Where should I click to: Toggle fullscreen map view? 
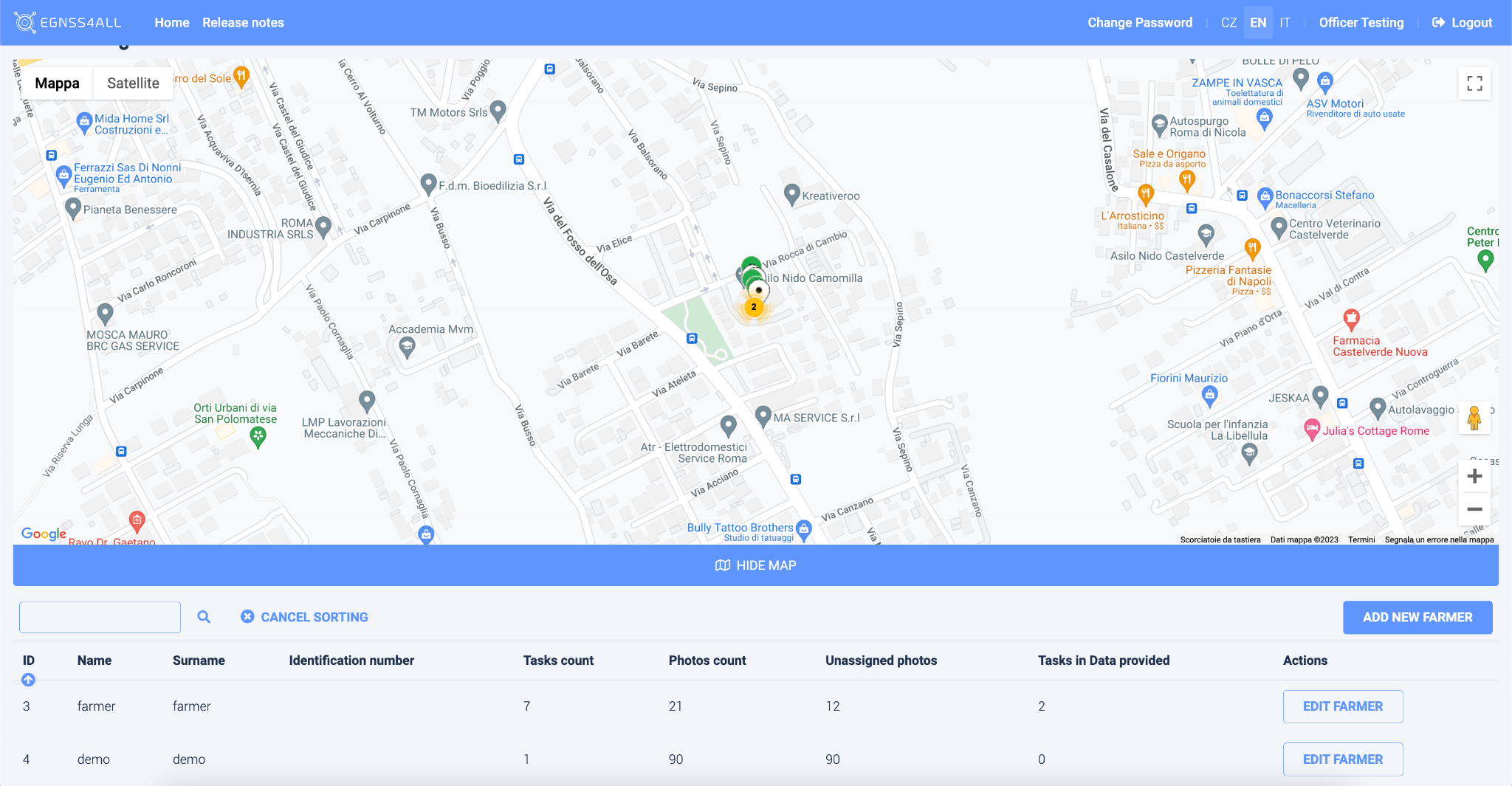click(1474, 83)
